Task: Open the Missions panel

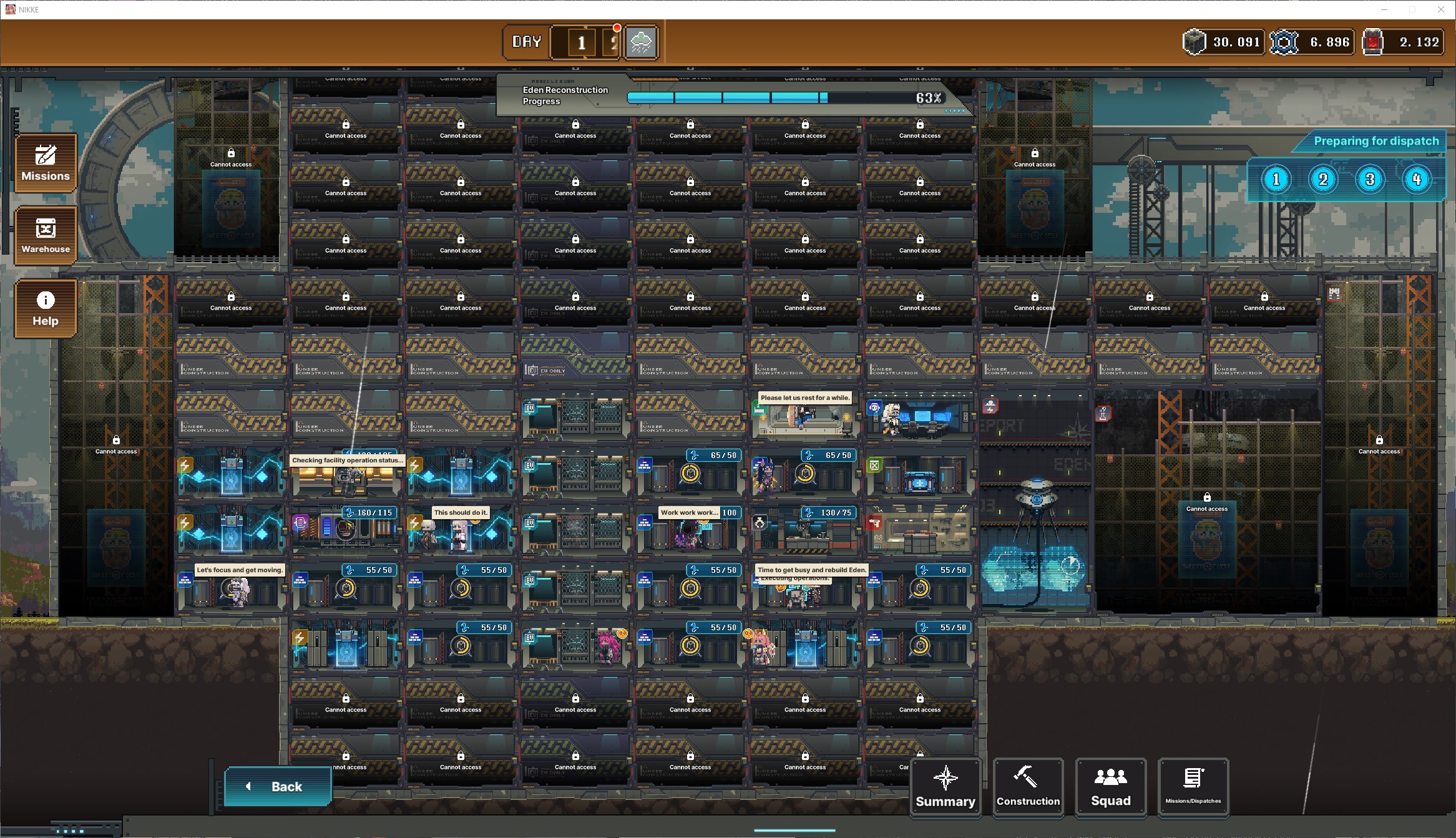Action: (46, 163)
